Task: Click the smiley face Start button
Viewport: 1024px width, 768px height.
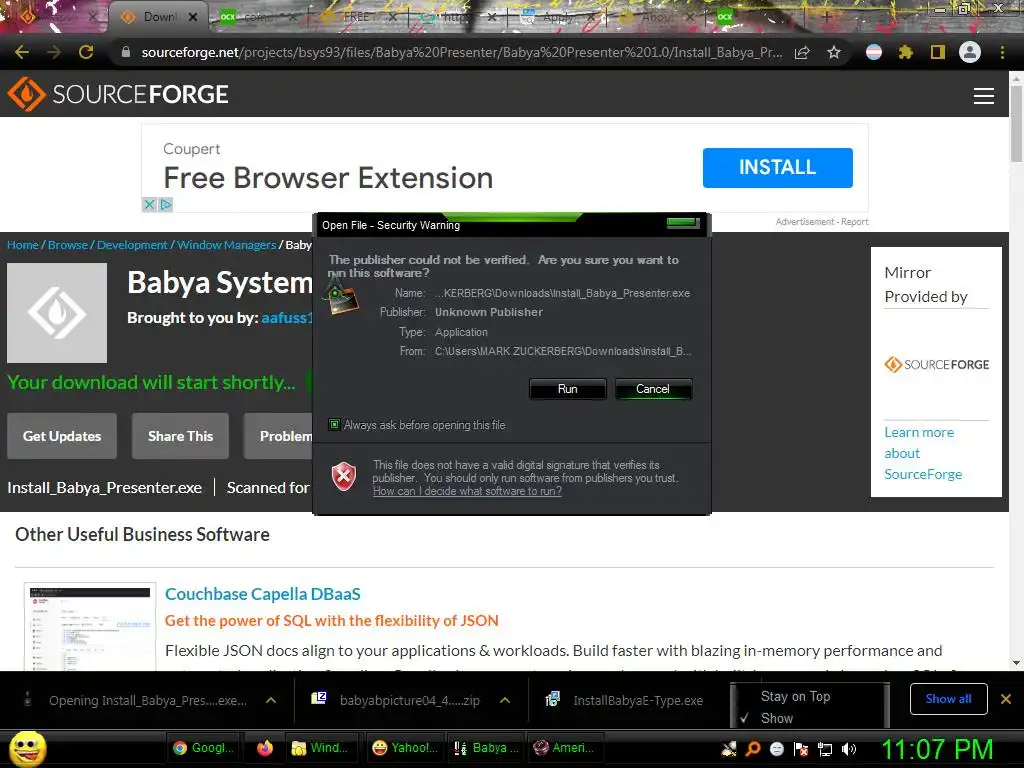Action: (27, 748)
